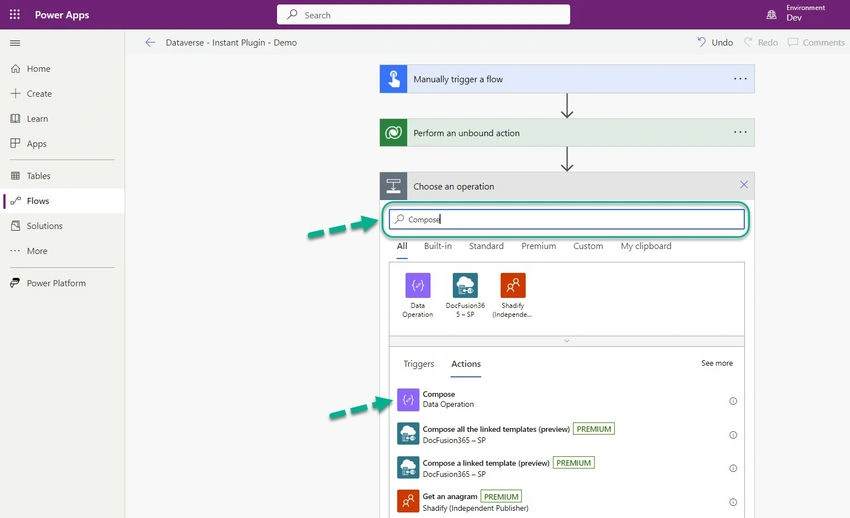
Task: Click the Dataverse icon on unbound action
Action: click(x=394, y=133)
